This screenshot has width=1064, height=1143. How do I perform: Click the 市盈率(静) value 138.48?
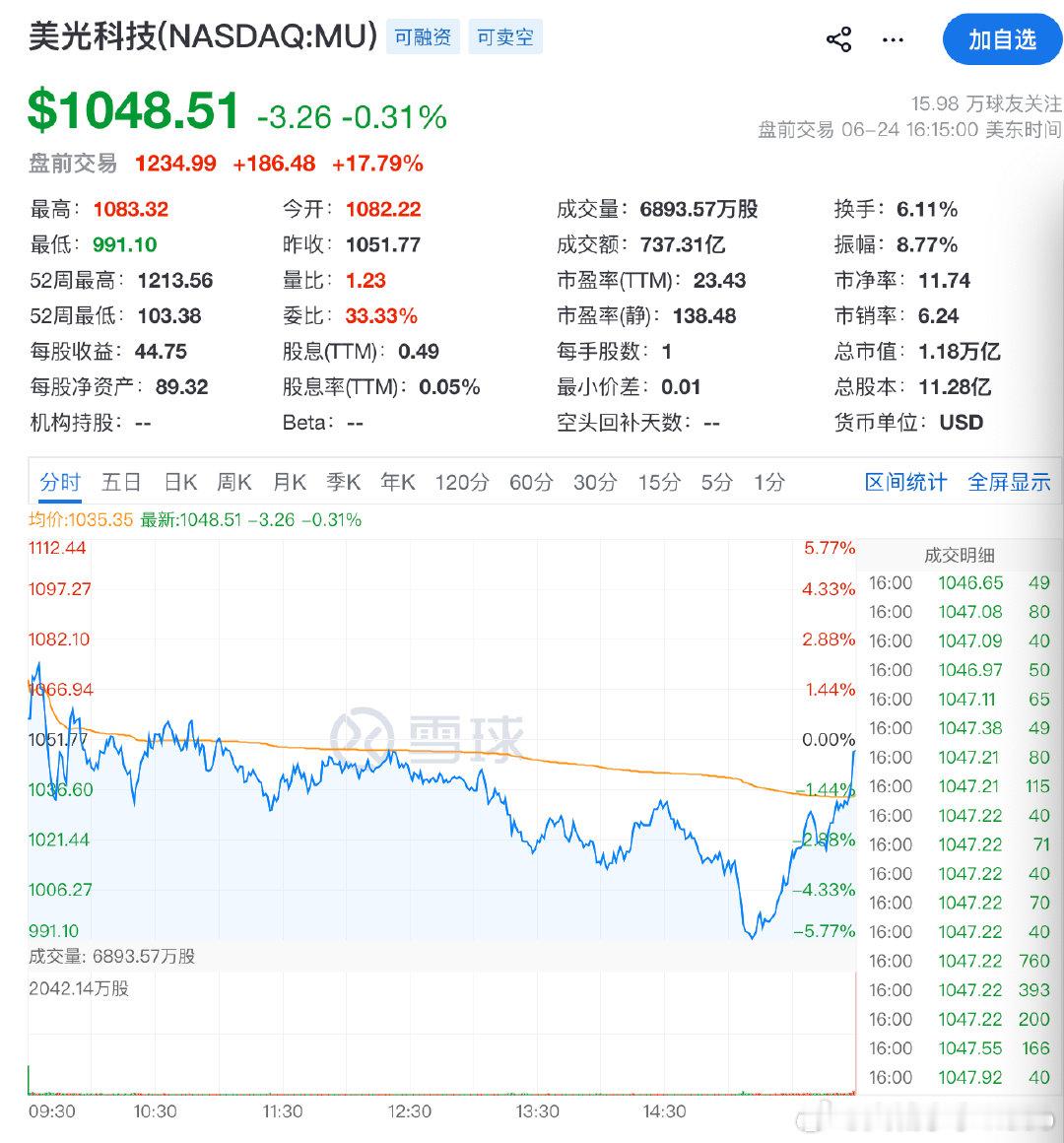(x=704, y=315)
